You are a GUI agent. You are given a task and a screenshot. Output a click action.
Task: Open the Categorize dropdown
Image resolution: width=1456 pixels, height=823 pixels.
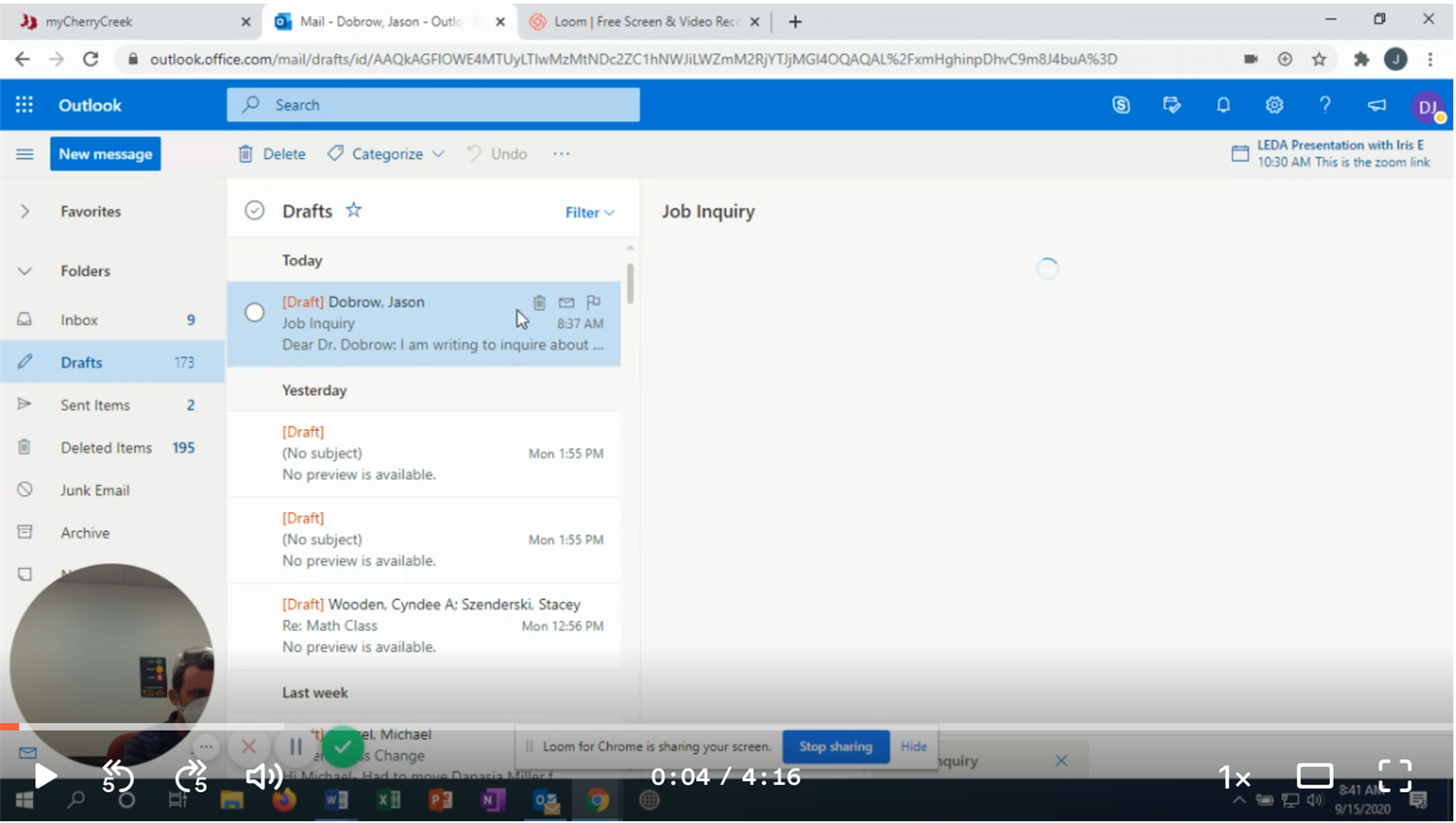[386, 153]
